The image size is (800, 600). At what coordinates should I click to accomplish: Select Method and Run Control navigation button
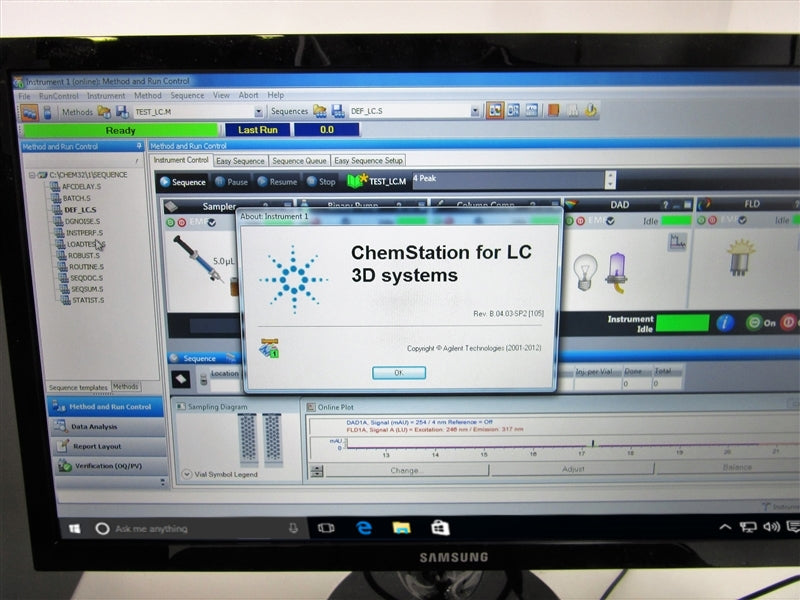106,407
